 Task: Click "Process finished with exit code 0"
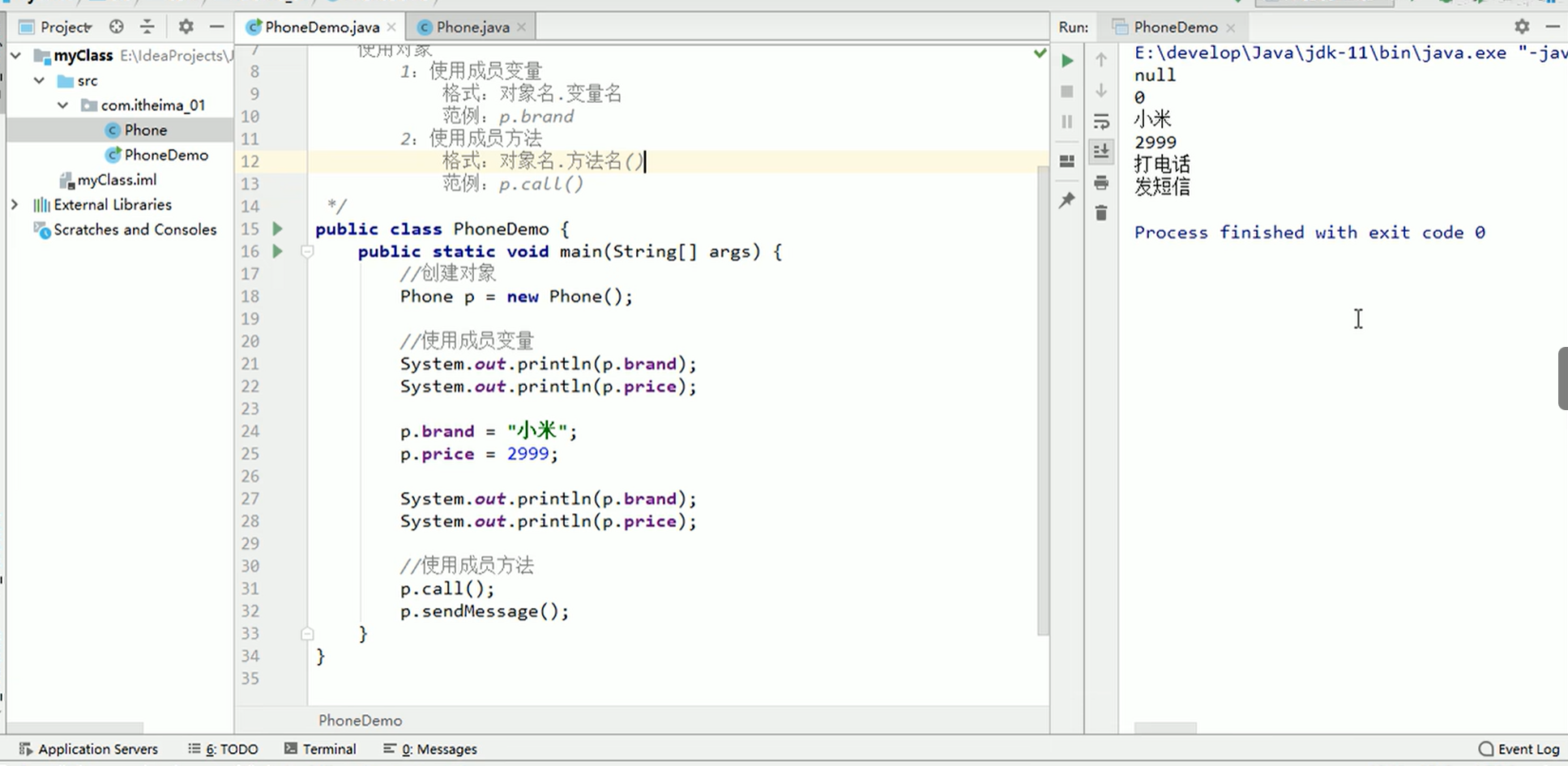1310,233
